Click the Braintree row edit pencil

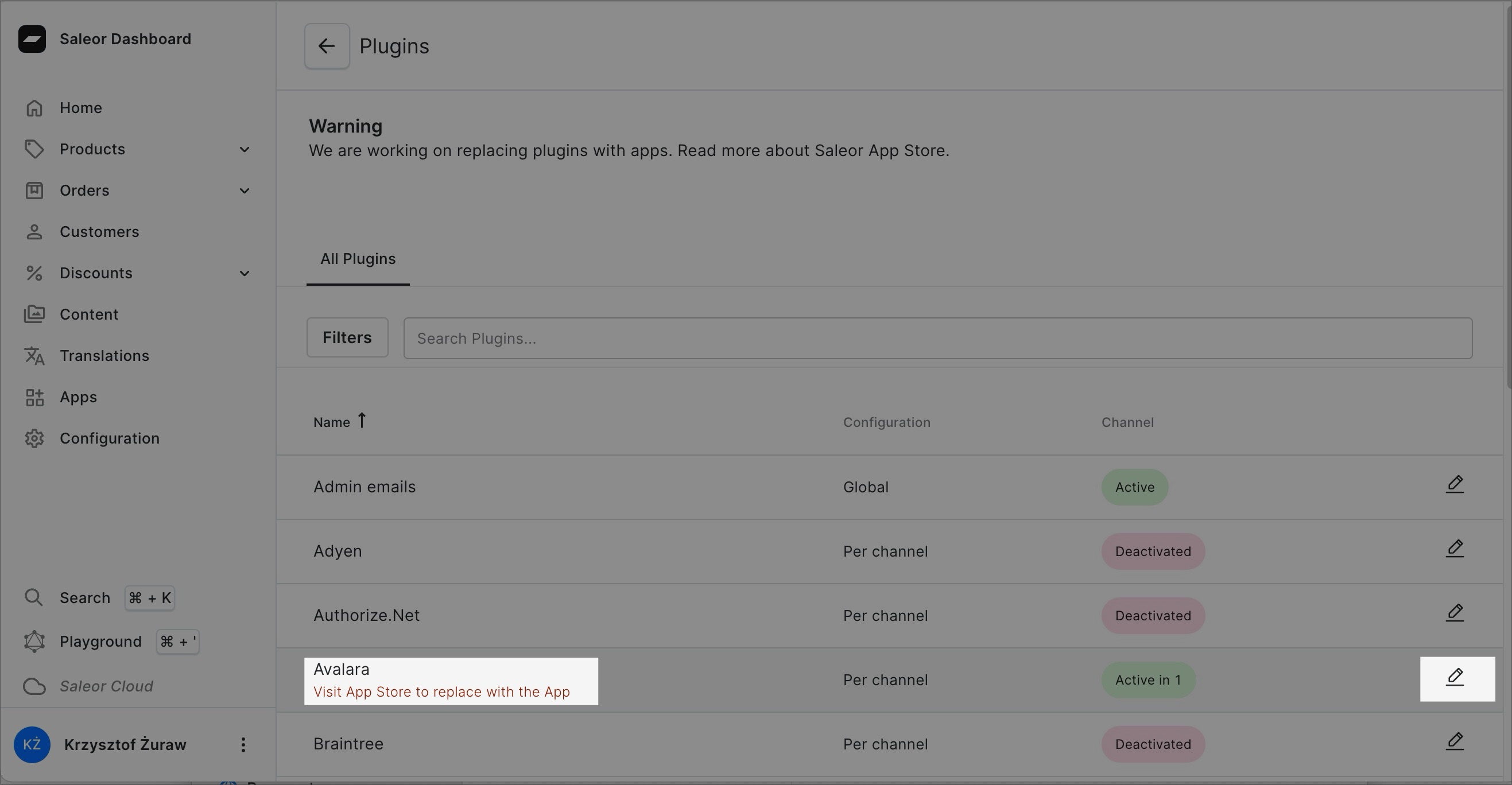tap(1454, 742)
